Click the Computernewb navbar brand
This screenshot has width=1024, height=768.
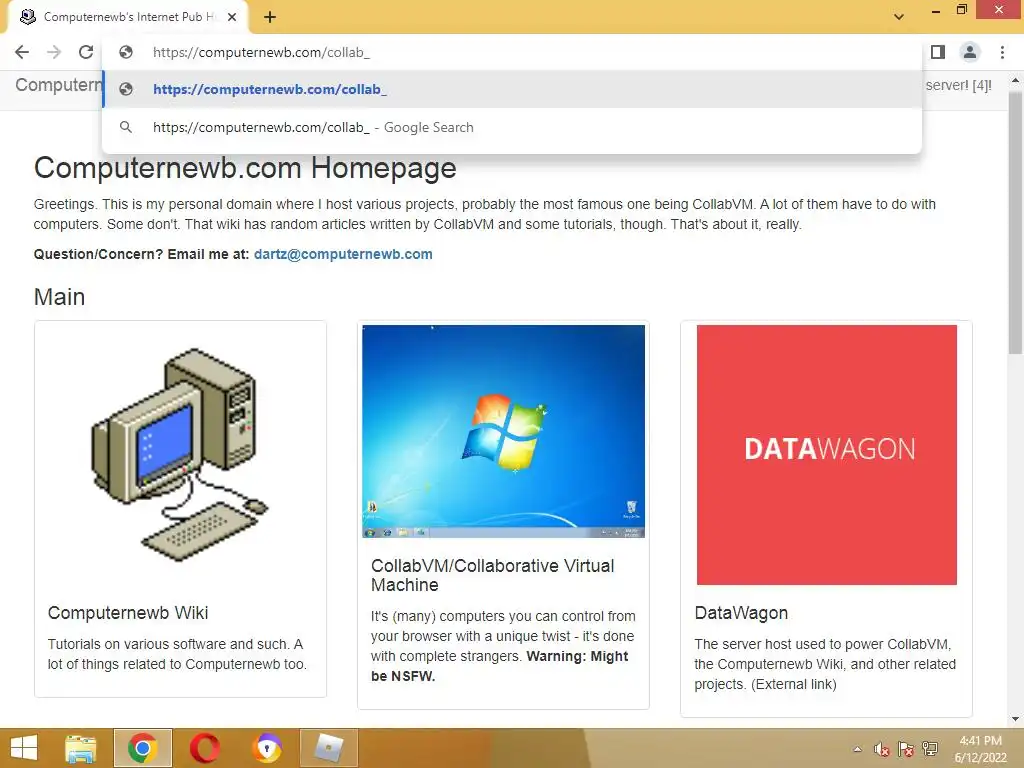tap(59, 85)
